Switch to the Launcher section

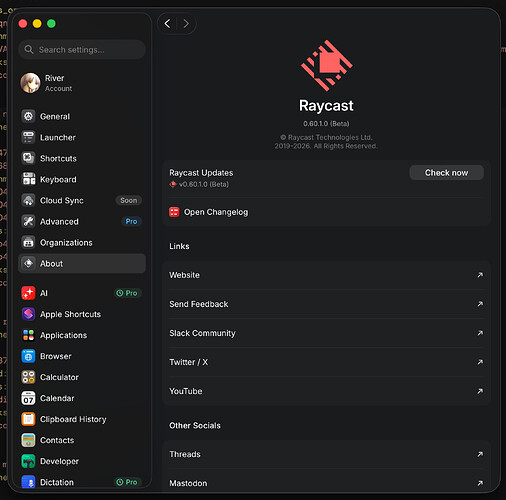click(82, 137)
